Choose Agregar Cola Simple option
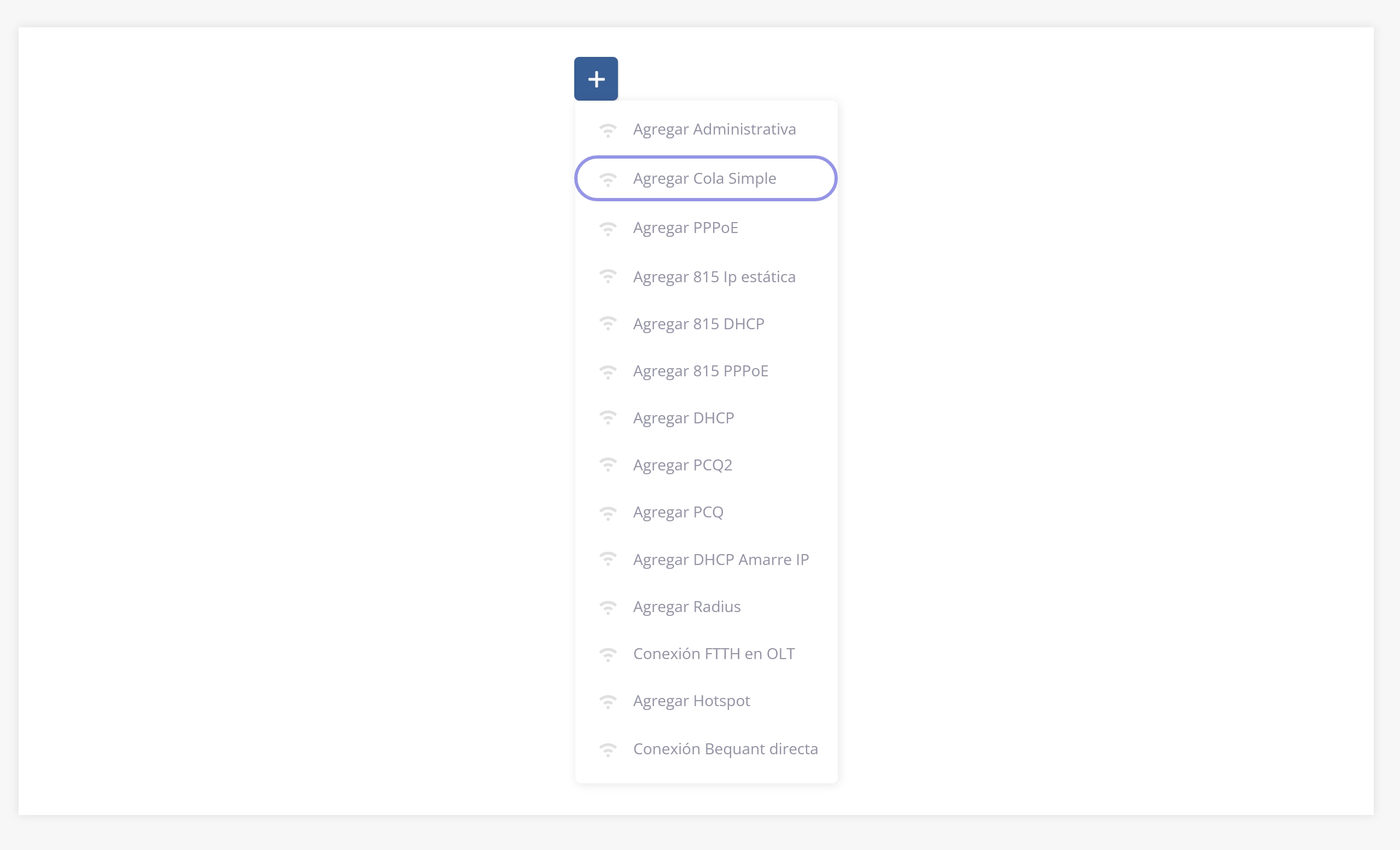 coord(704,178)
